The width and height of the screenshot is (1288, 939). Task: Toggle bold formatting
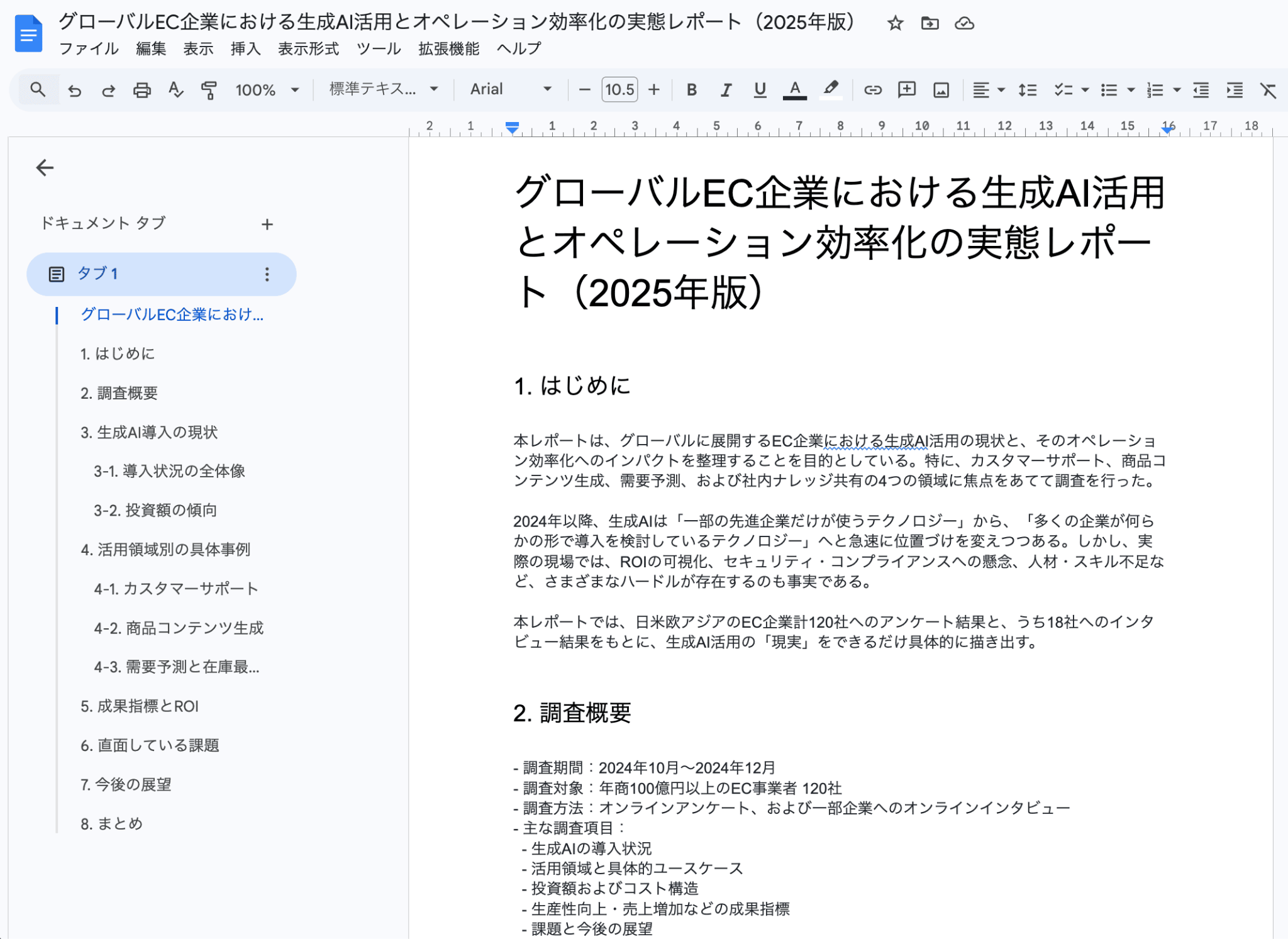coord(692,90)
